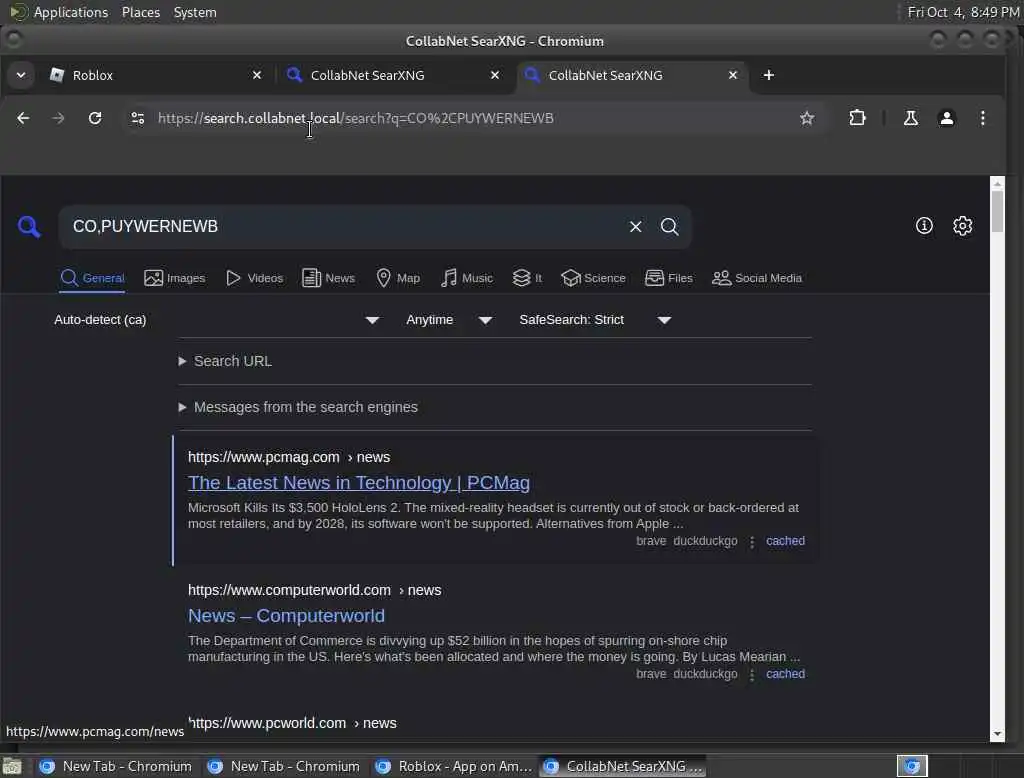Open Computerworld result three-dot options

point(752,675)
